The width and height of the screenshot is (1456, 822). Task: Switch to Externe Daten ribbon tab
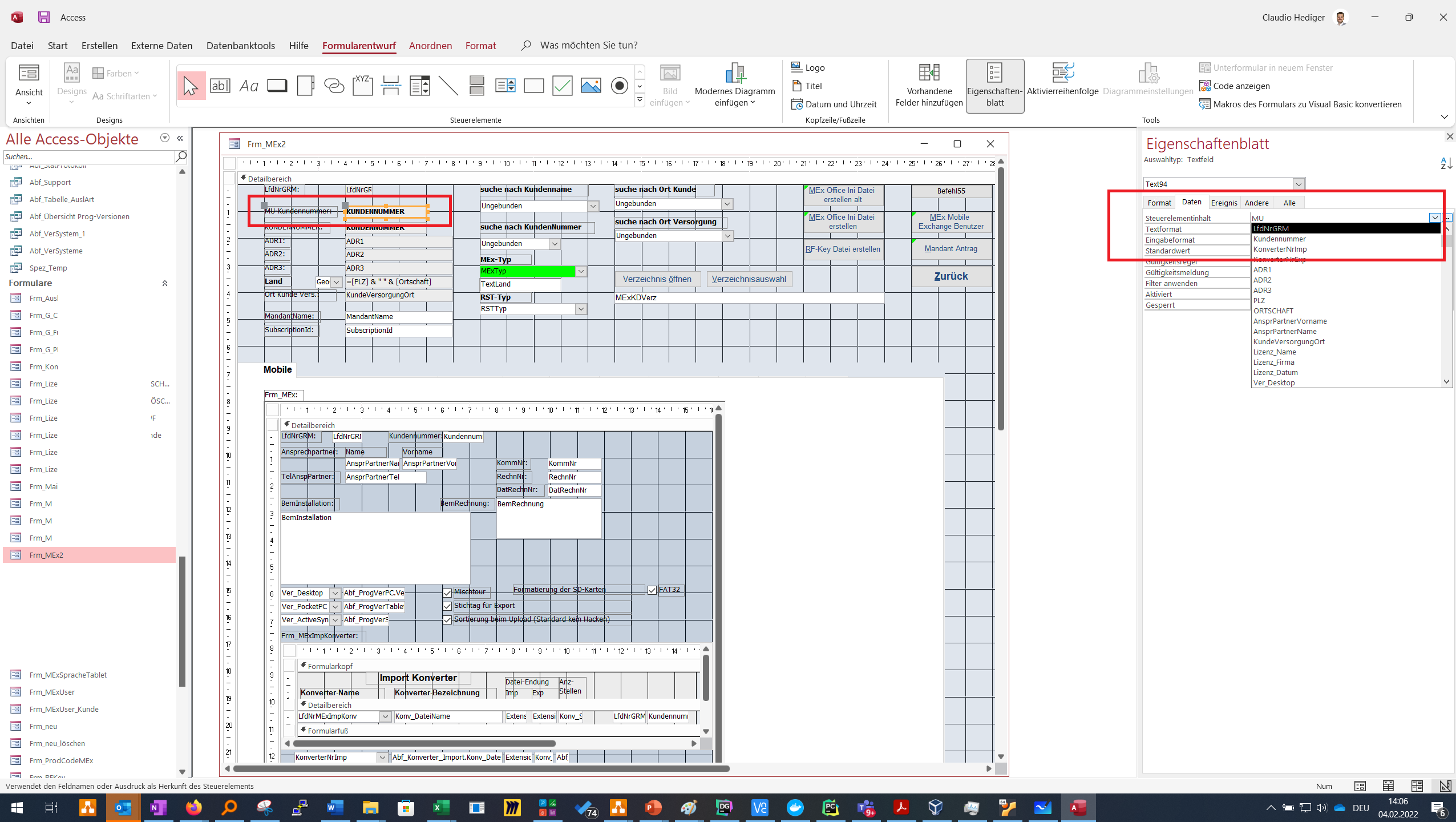point(161,45)
